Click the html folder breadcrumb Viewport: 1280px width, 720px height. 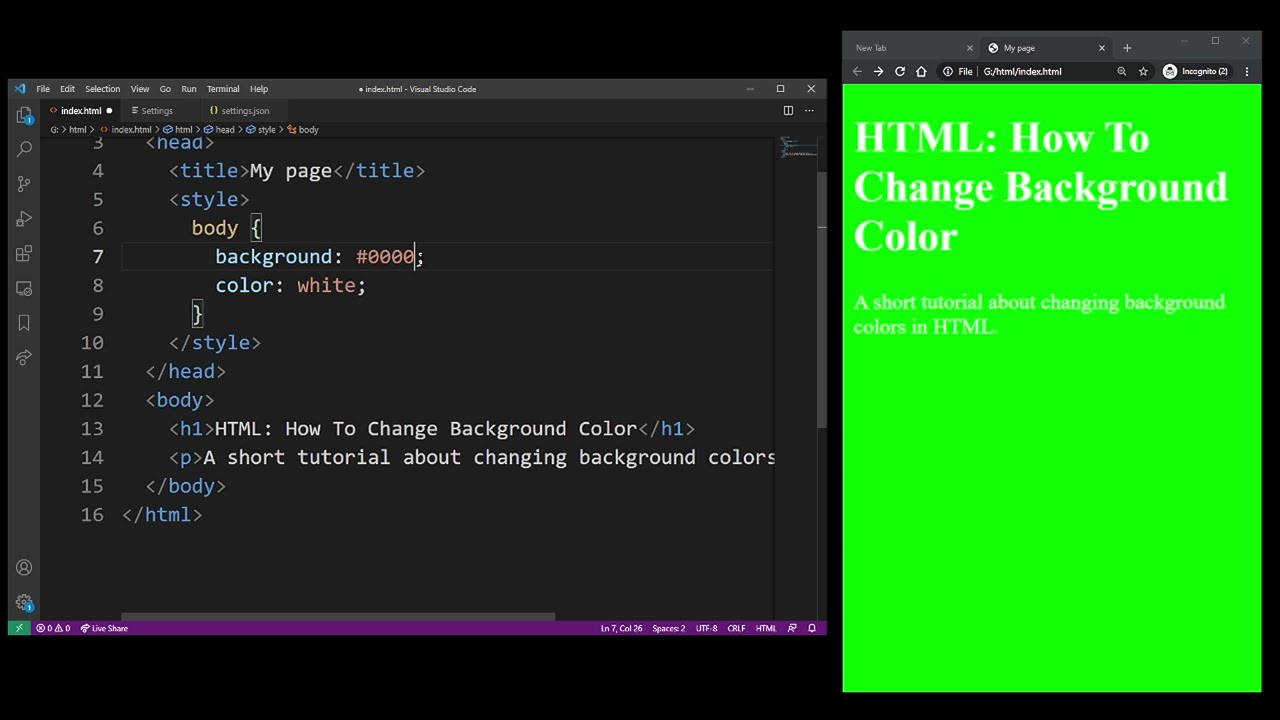[77, 130]
